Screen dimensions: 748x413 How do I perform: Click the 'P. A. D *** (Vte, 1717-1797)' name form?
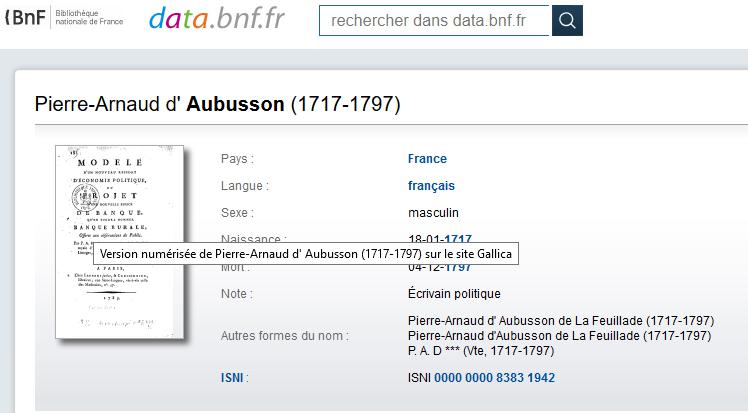[x=481, y=351]
